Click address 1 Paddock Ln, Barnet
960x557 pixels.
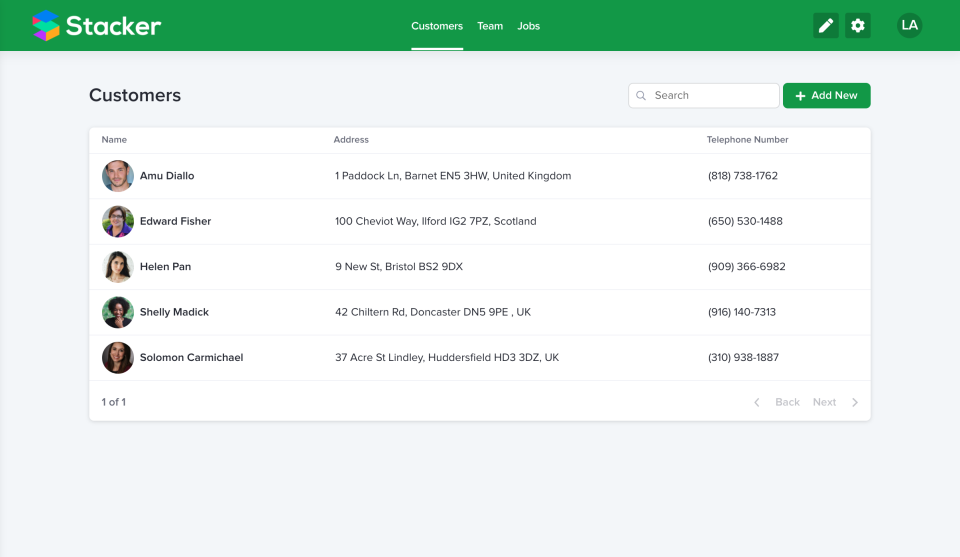click(453, 176)
